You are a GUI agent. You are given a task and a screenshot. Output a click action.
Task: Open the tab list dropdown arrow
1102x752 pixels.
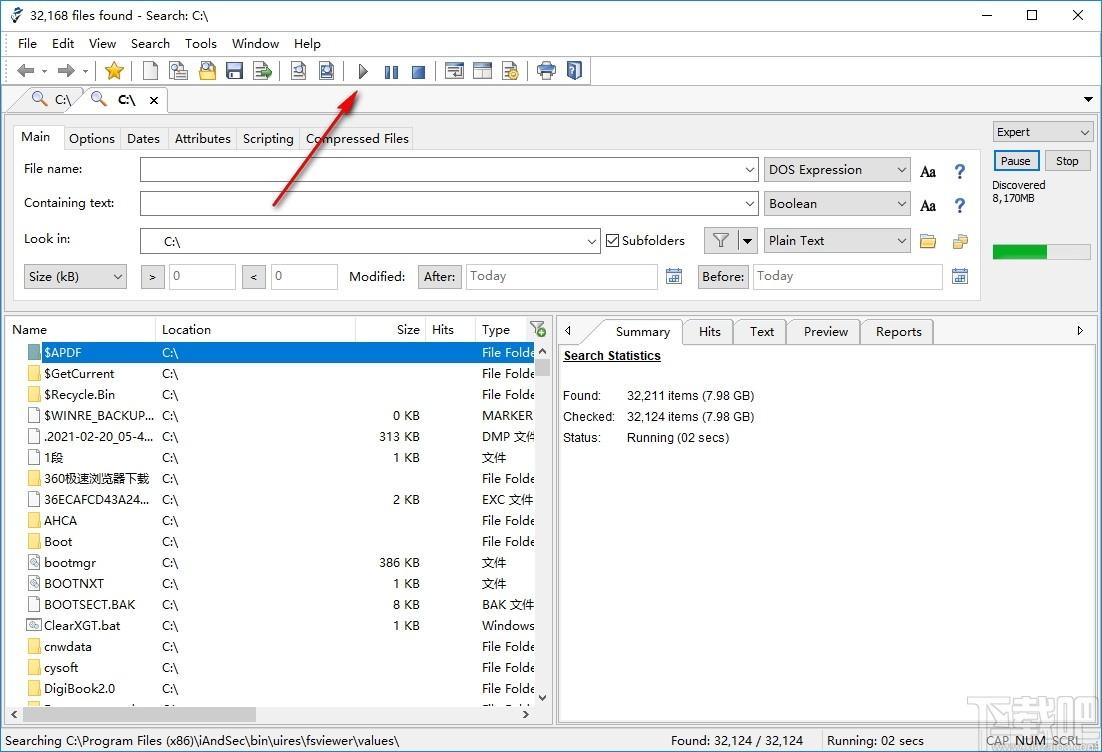pyautogui.click(x=1088, y=100)
